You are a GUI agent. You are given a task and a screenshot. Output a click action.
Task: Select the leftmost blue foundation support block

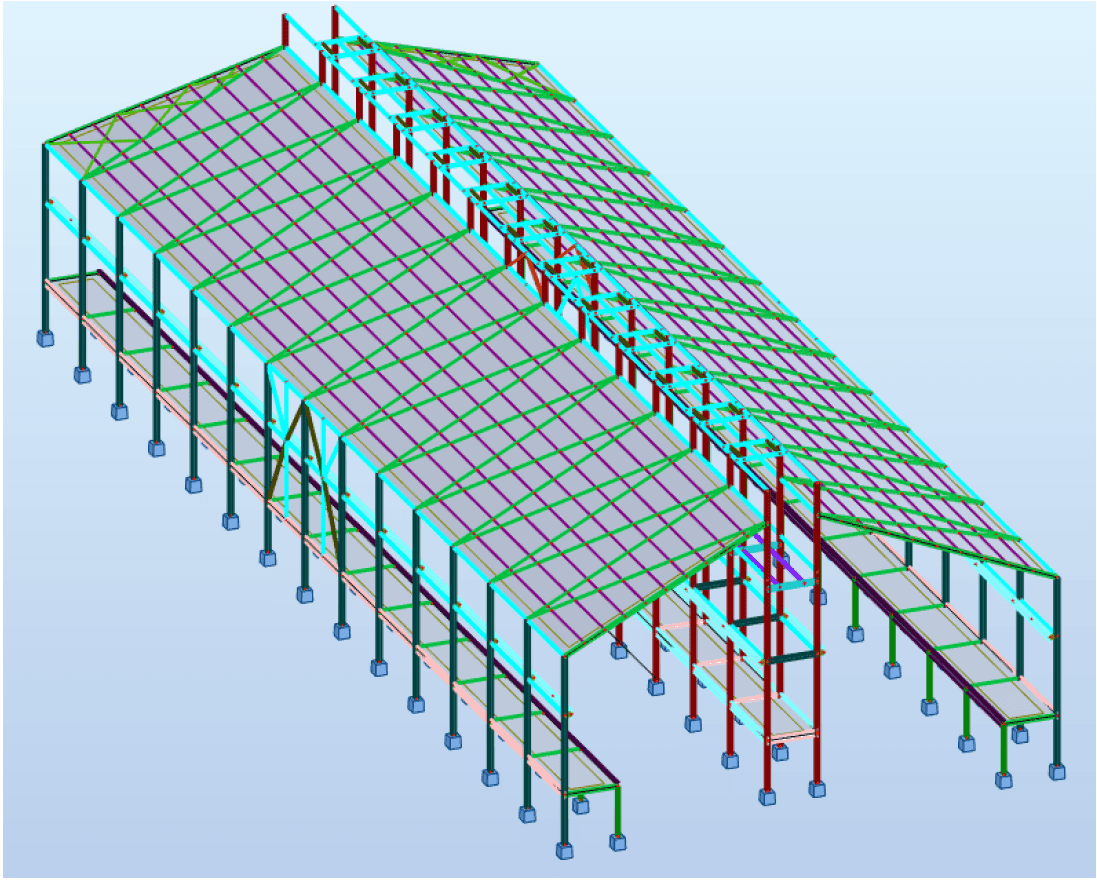click(x=45, y=338)
